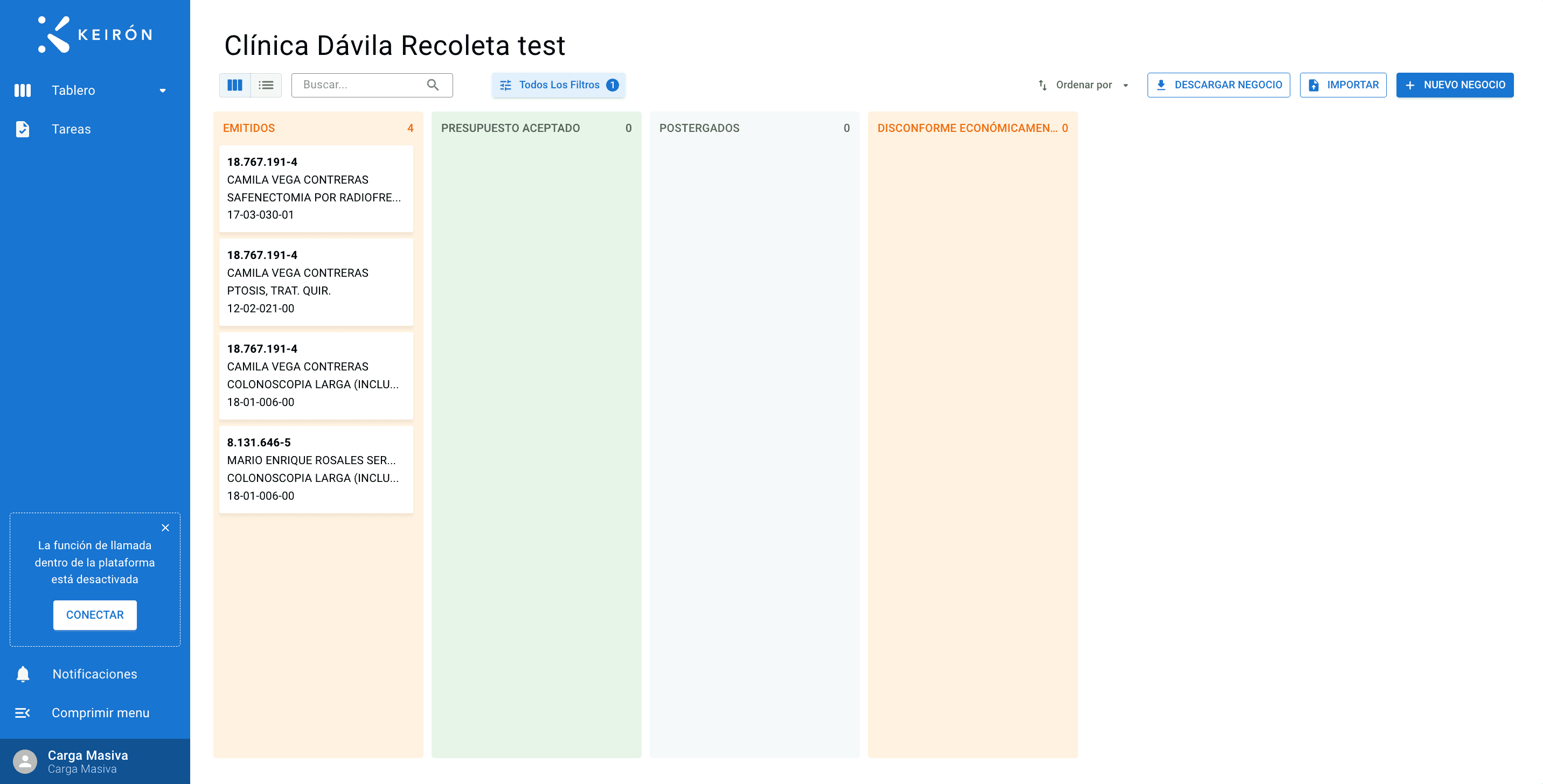This screenshot has width=1543, height=784.
Task: Click the filter sliders icon
Action: (x=505, y=85)
